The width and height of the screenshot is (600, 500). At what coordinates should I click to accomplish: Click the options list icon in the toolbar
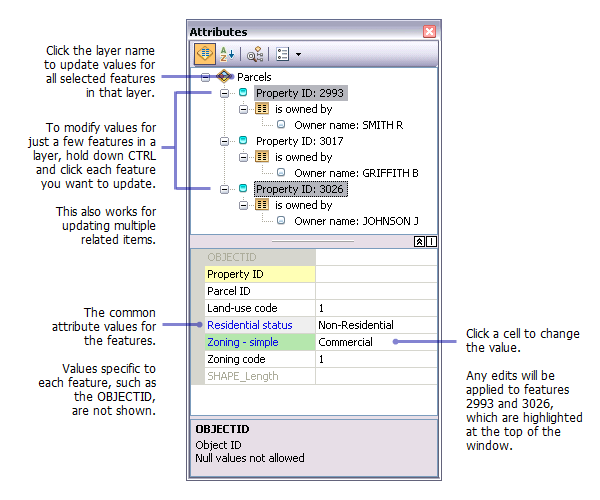click(x=282, y=54)
